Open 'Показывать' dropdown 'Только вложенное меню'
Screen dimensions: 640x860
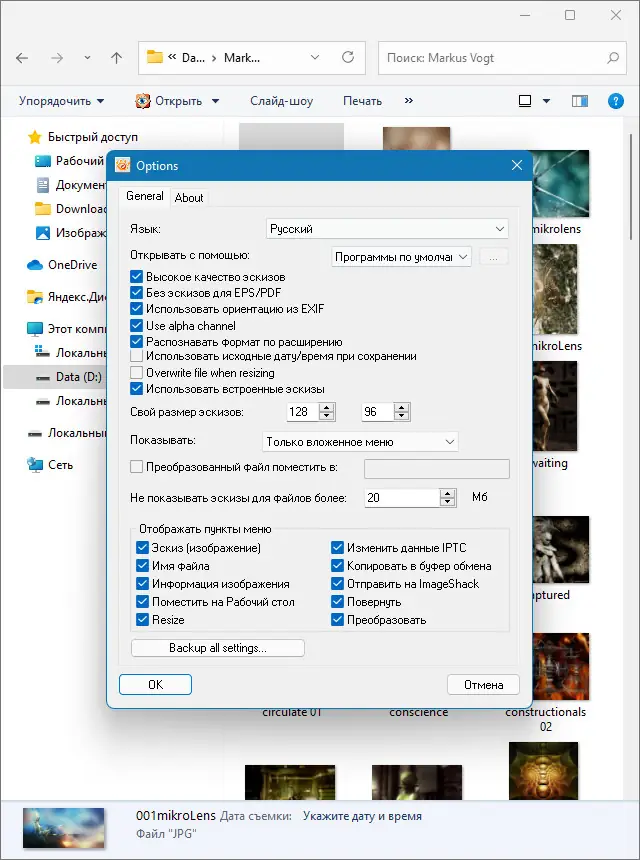pos(360,442)
